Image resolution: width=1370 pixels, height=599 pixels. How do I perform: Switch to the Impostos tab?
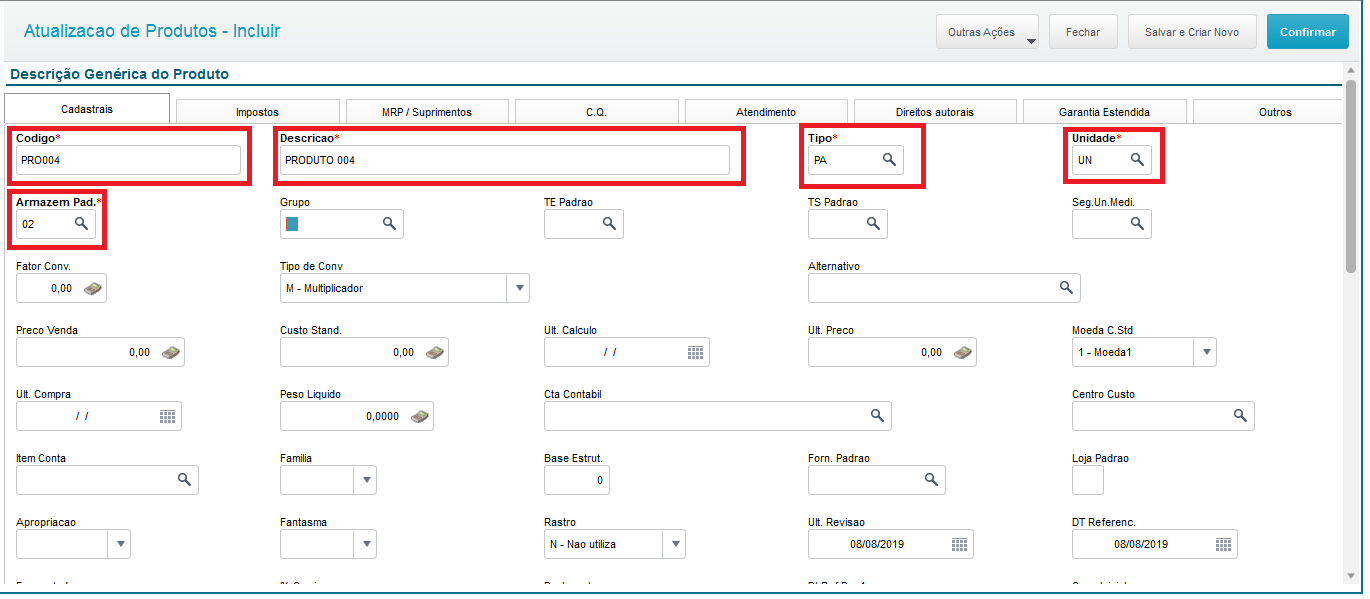257,112
